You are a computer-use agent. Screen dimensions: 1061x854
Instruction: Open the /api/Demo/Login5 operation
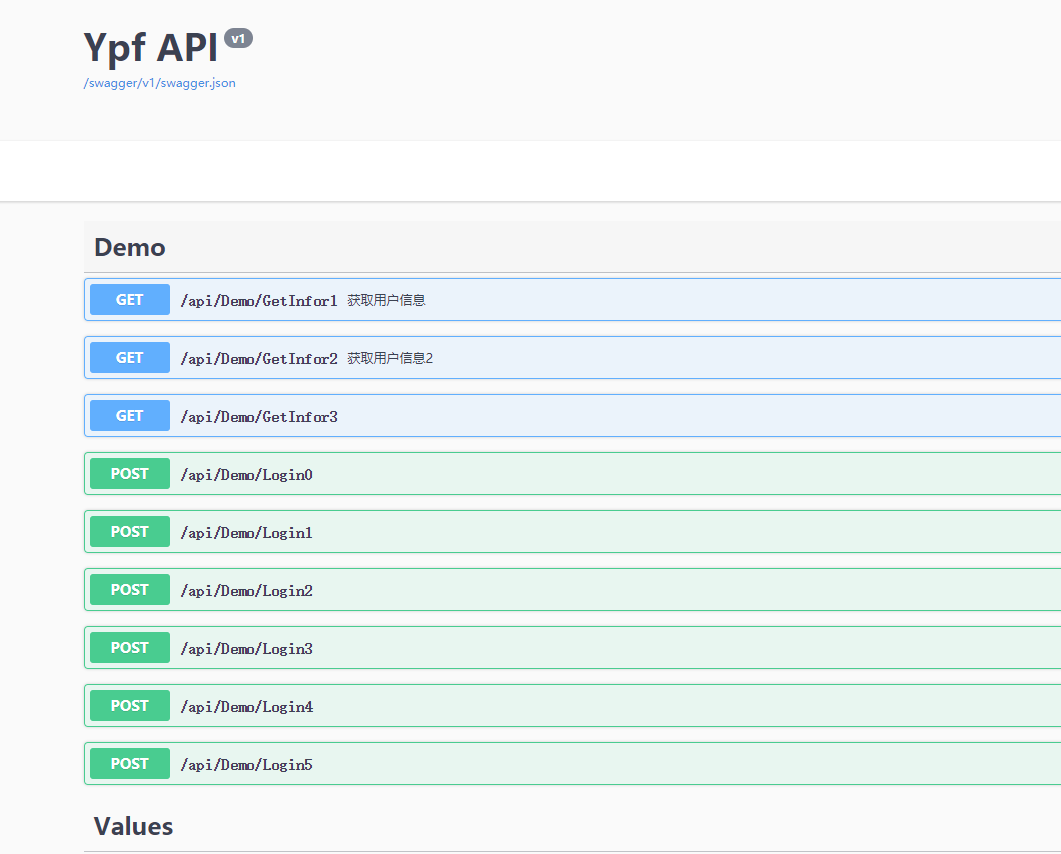[572, 764]
